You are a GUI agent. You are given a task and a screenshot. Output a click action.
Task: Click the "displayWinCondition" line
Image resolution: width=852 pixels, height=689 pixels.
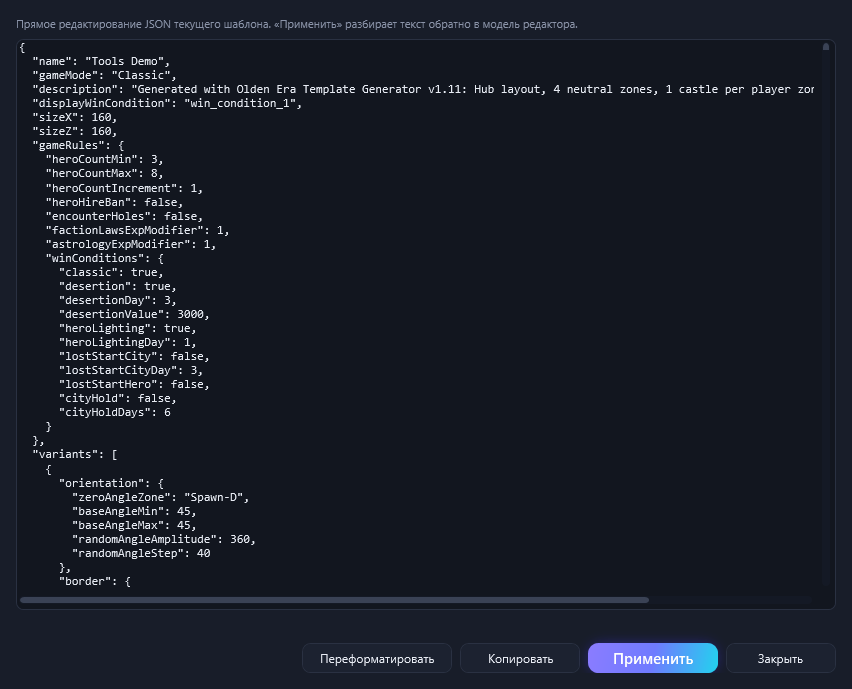[x=167, y=103]
